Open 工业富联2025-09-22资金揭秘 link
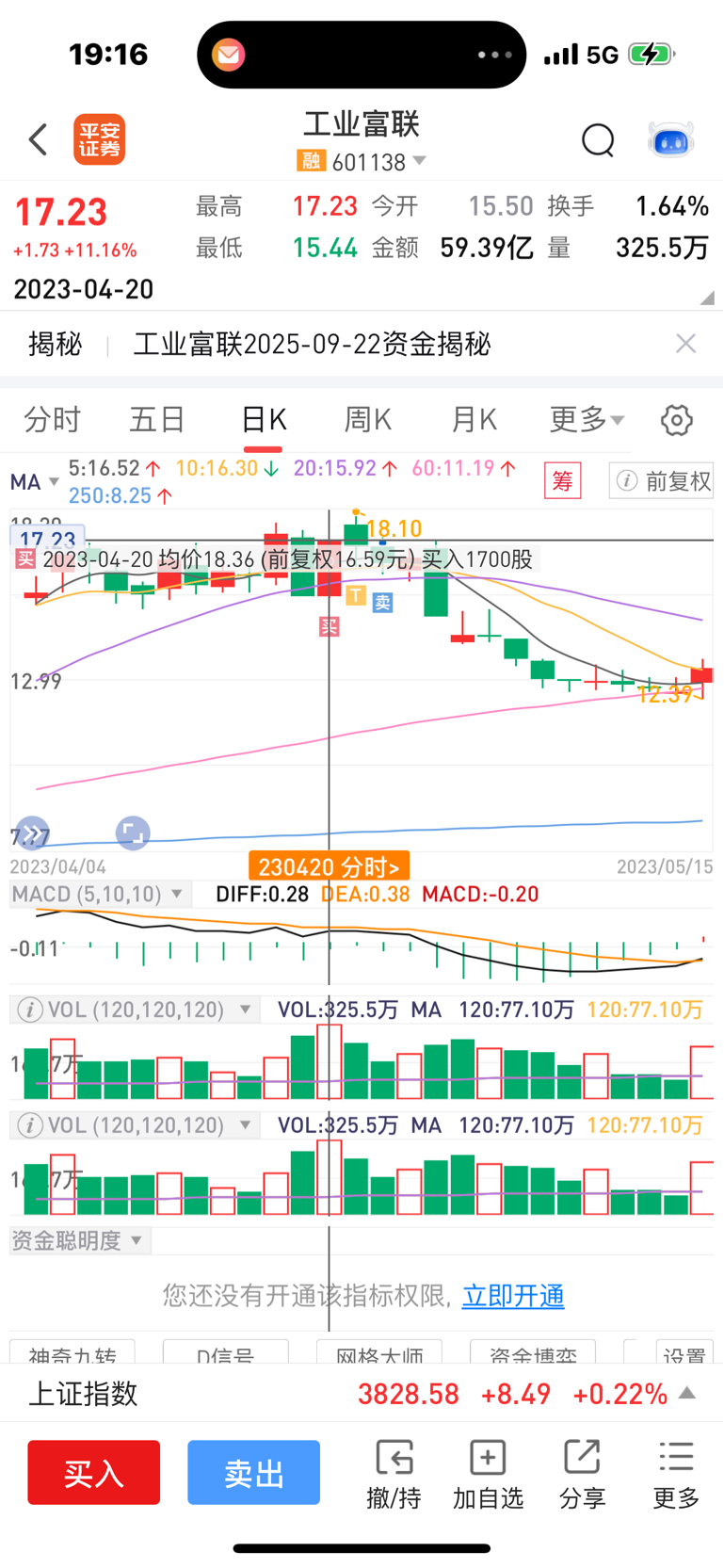The height and width of the screenshot is (1568, 724). click(312, 345)
